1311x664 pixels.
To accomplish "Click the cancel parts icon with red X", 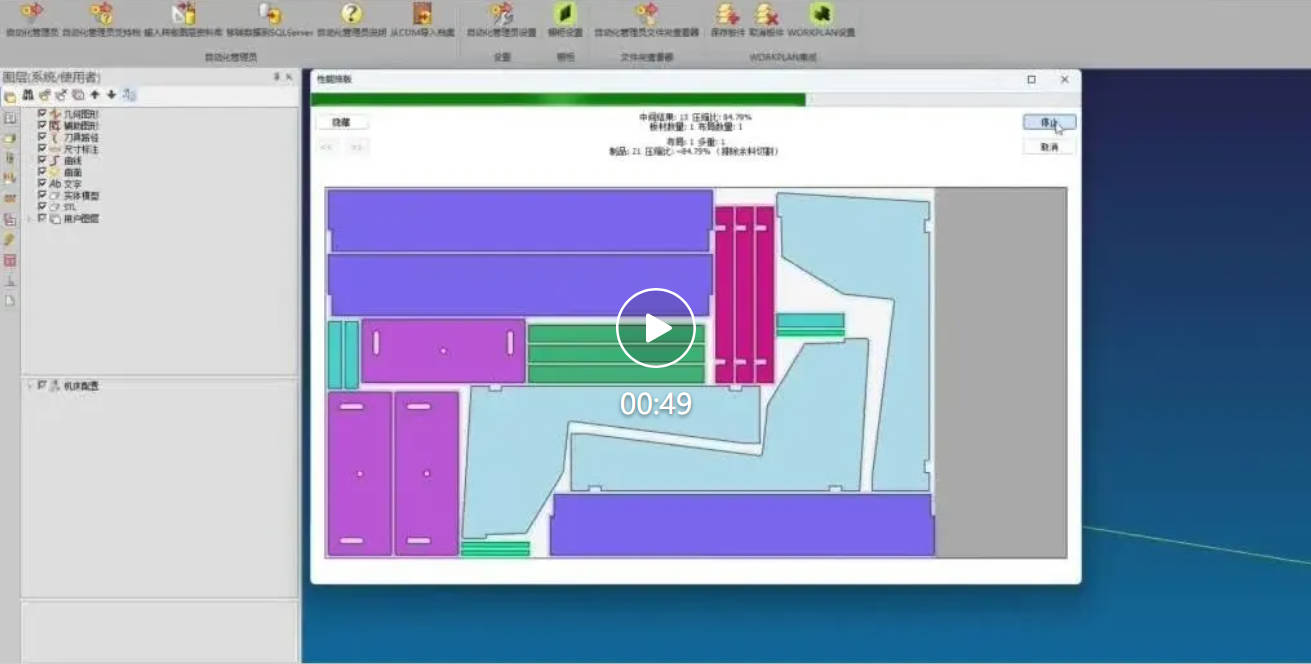I will pyautogui.click(x=767, y=14).
